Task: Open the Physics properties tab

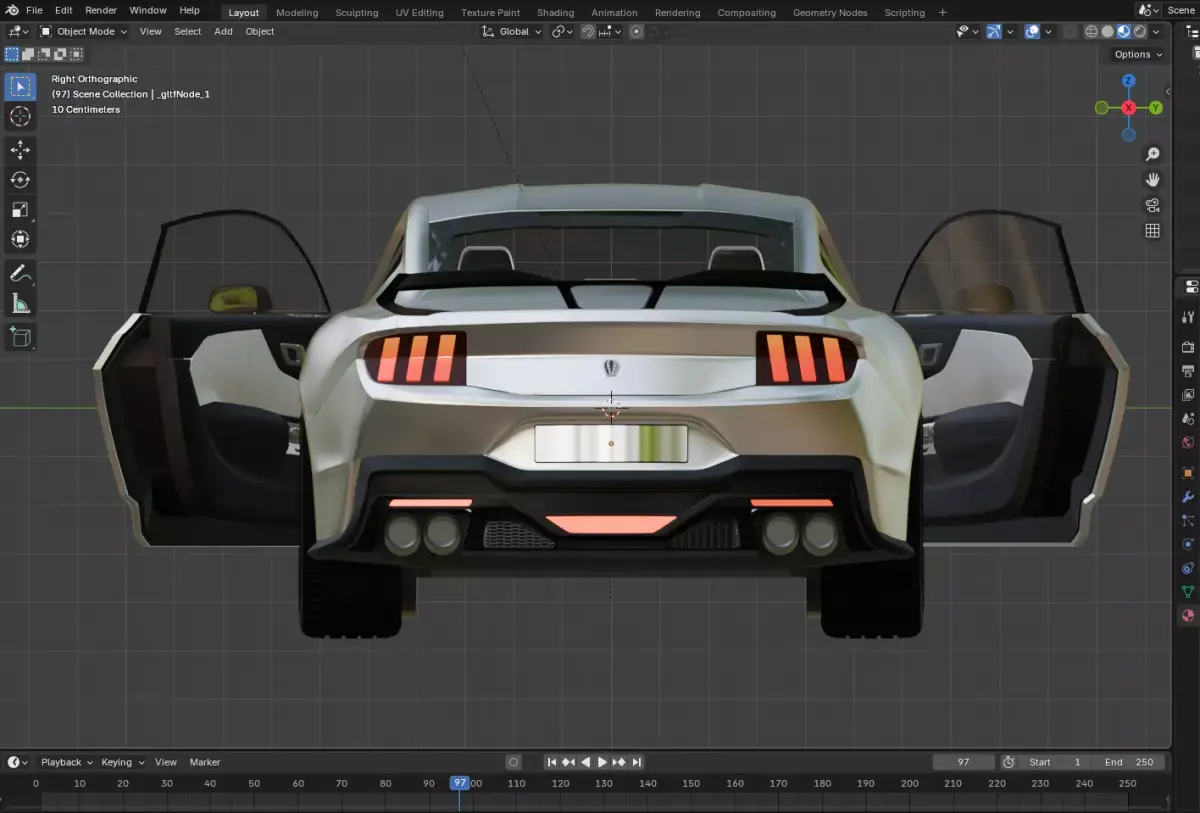Action: point(1188,545)
